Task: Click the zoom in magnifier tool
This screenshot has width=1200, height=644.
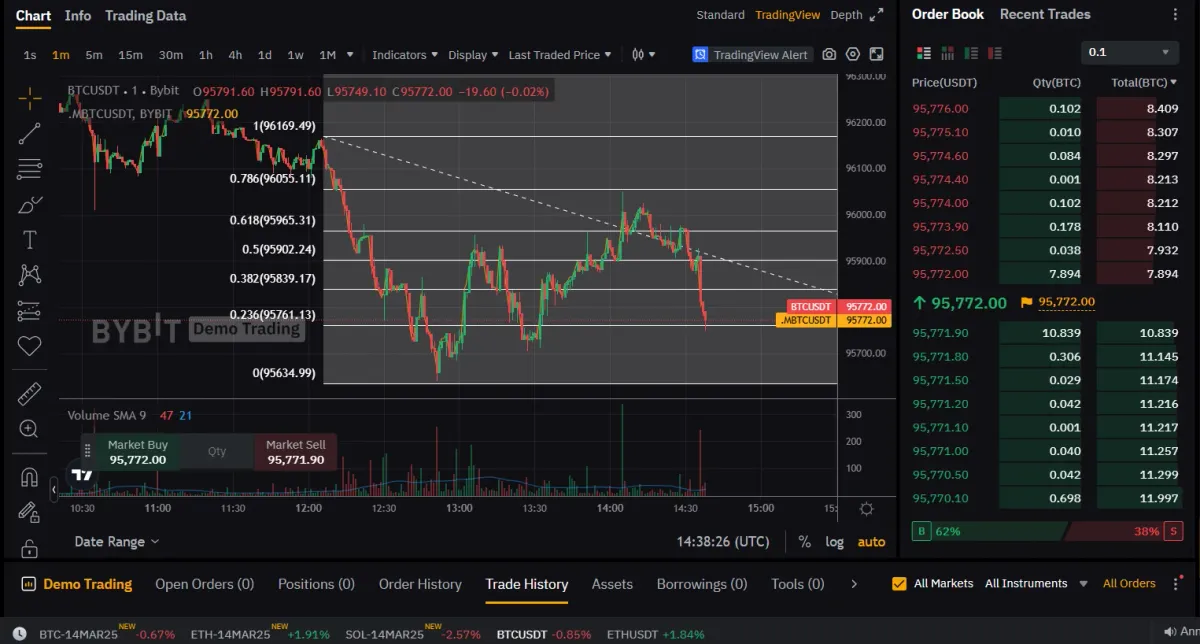Action: 29,429
